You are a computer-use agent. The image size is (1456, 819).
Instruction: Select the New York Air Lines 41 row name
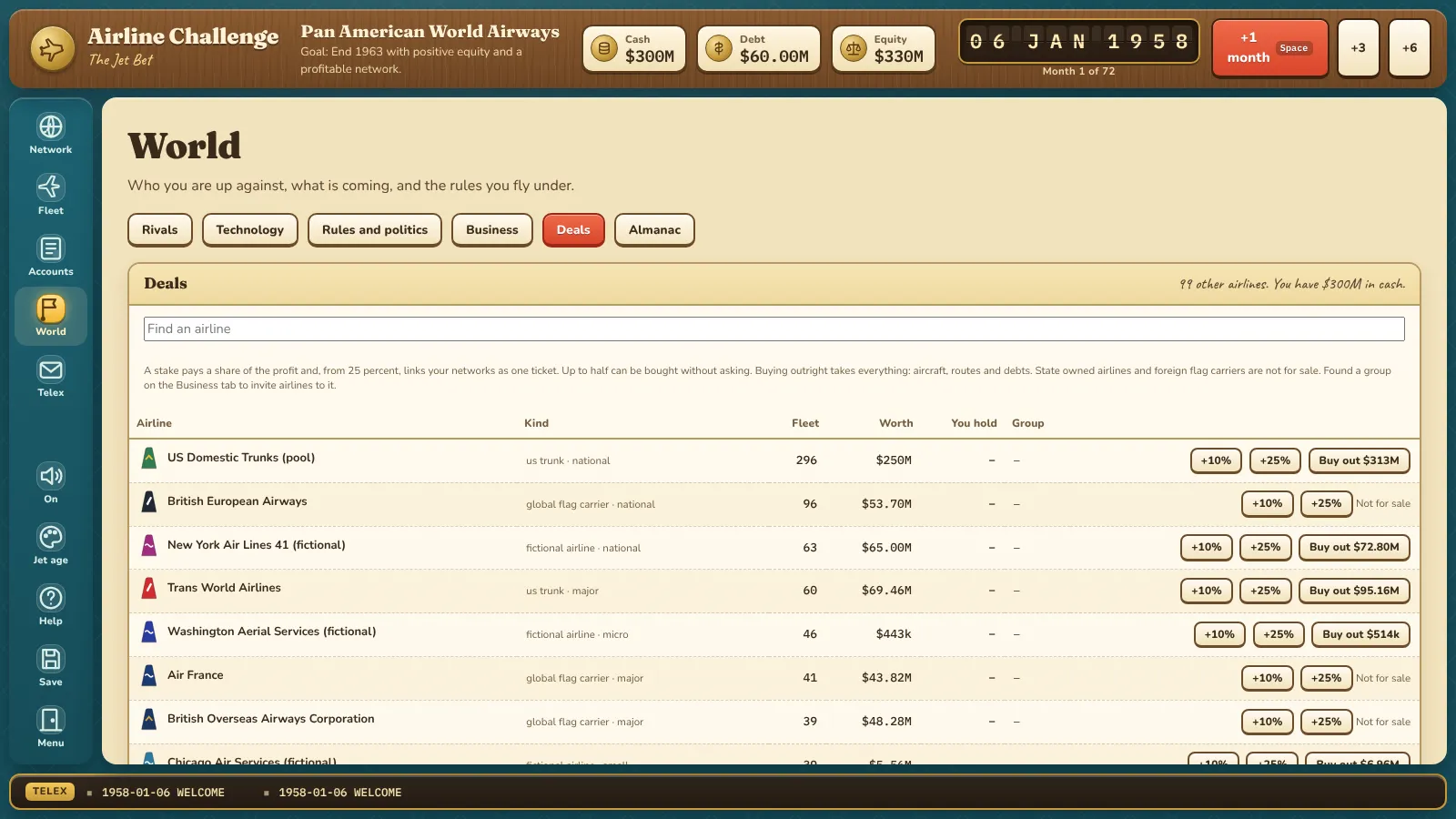click(x=256, y=545)
